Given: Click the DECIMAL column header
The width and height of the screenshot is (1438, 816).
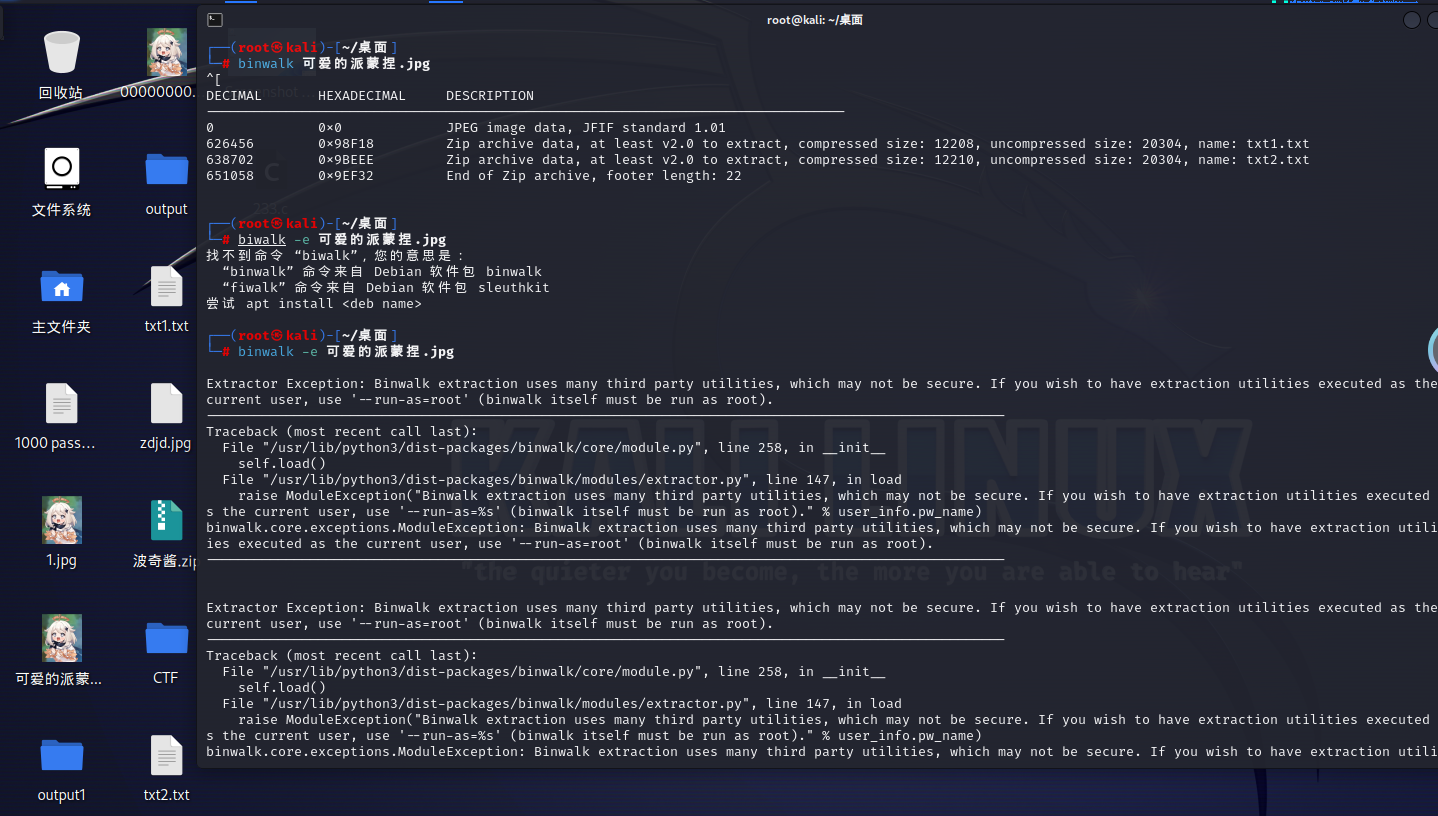Looking at the screenshot, I should [x=234, y=96].
